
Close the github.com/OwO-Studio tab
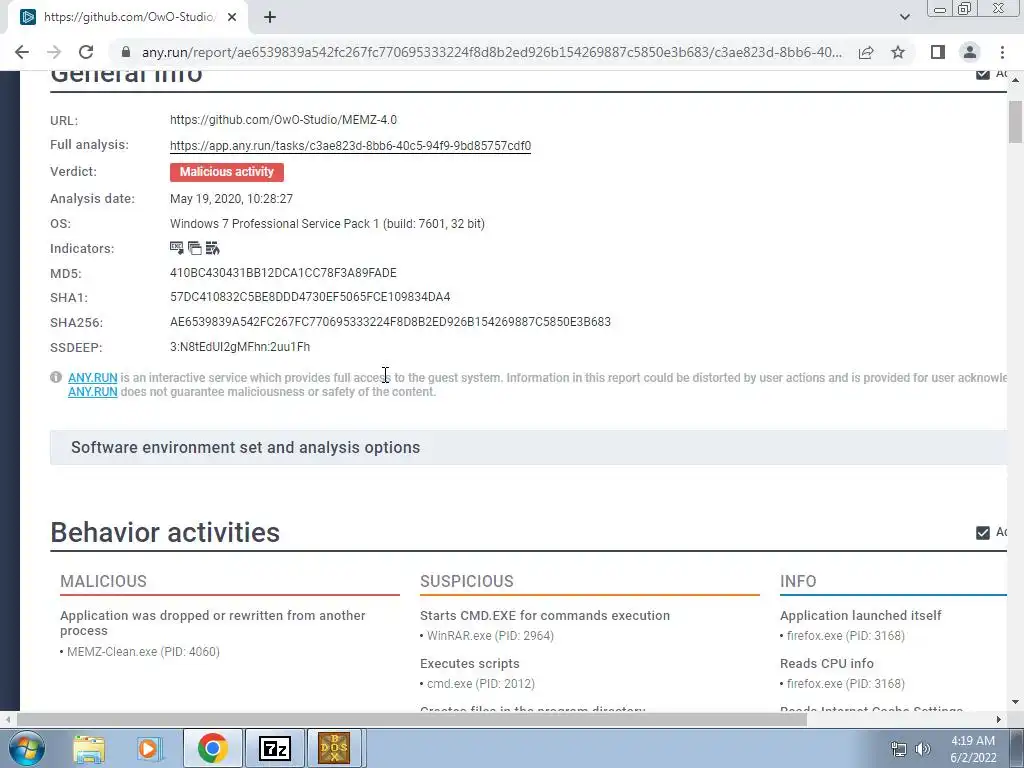tap(232, 17)
